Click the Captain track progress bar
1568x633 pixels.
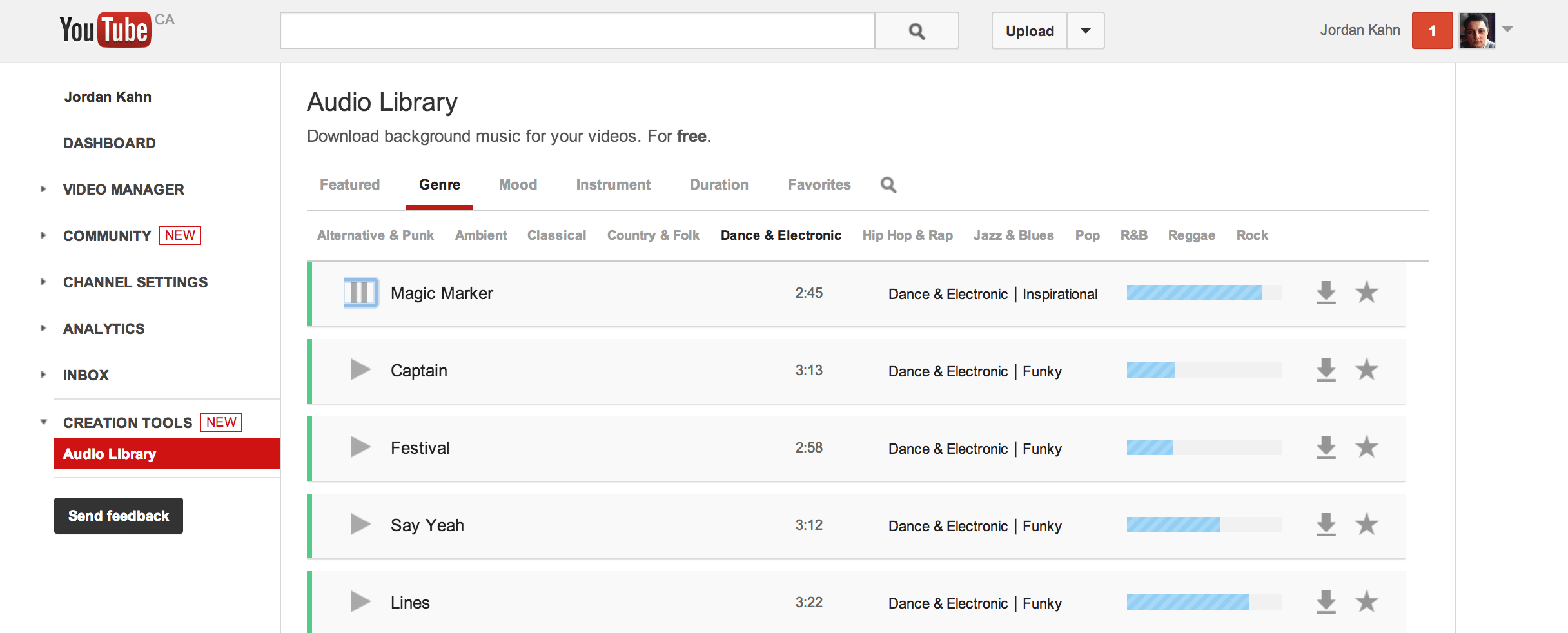point(1202,371)
